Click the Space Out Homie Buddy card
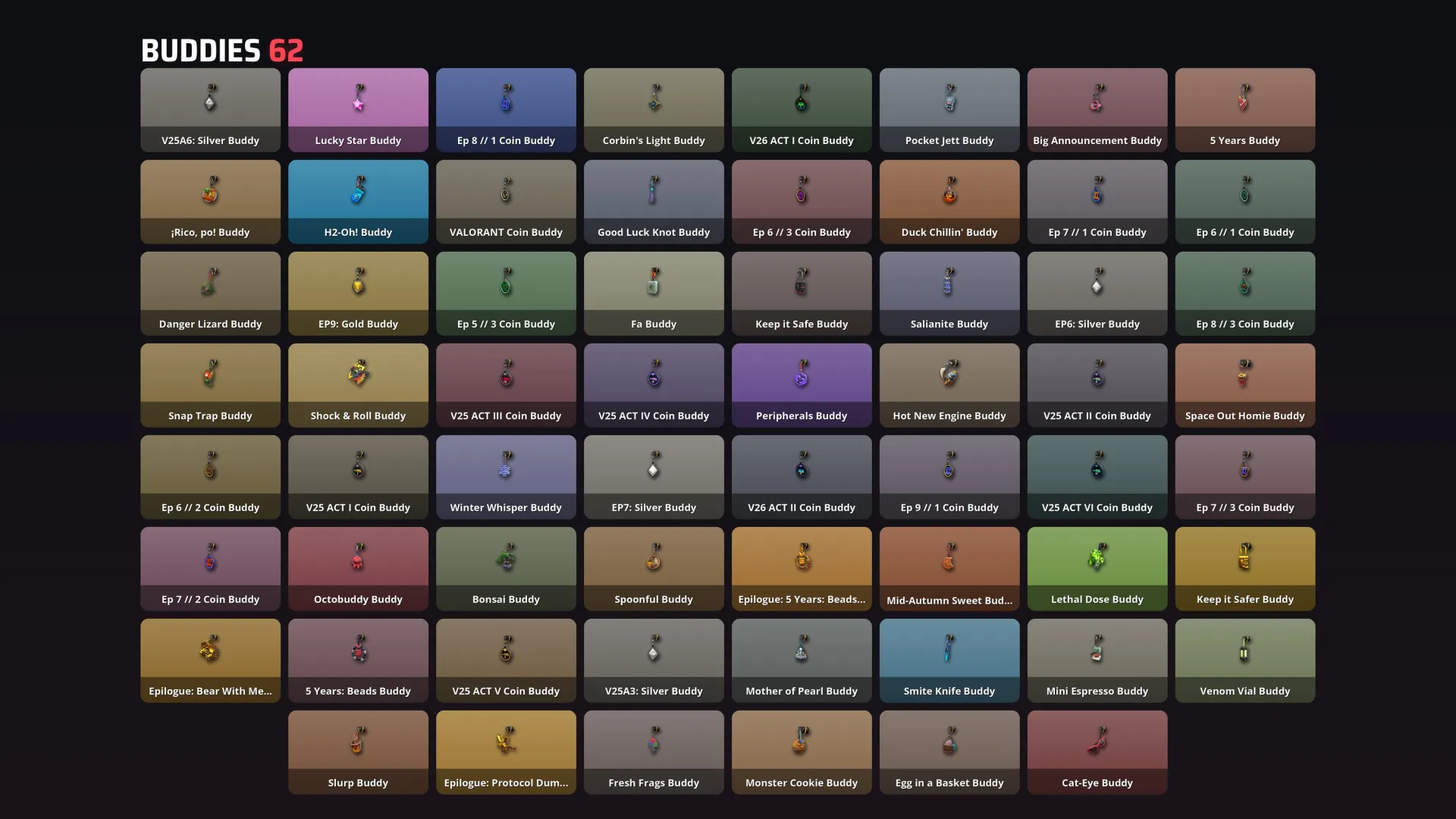1456x819 pixels. pyautogui.click(x=1245, y=385)
